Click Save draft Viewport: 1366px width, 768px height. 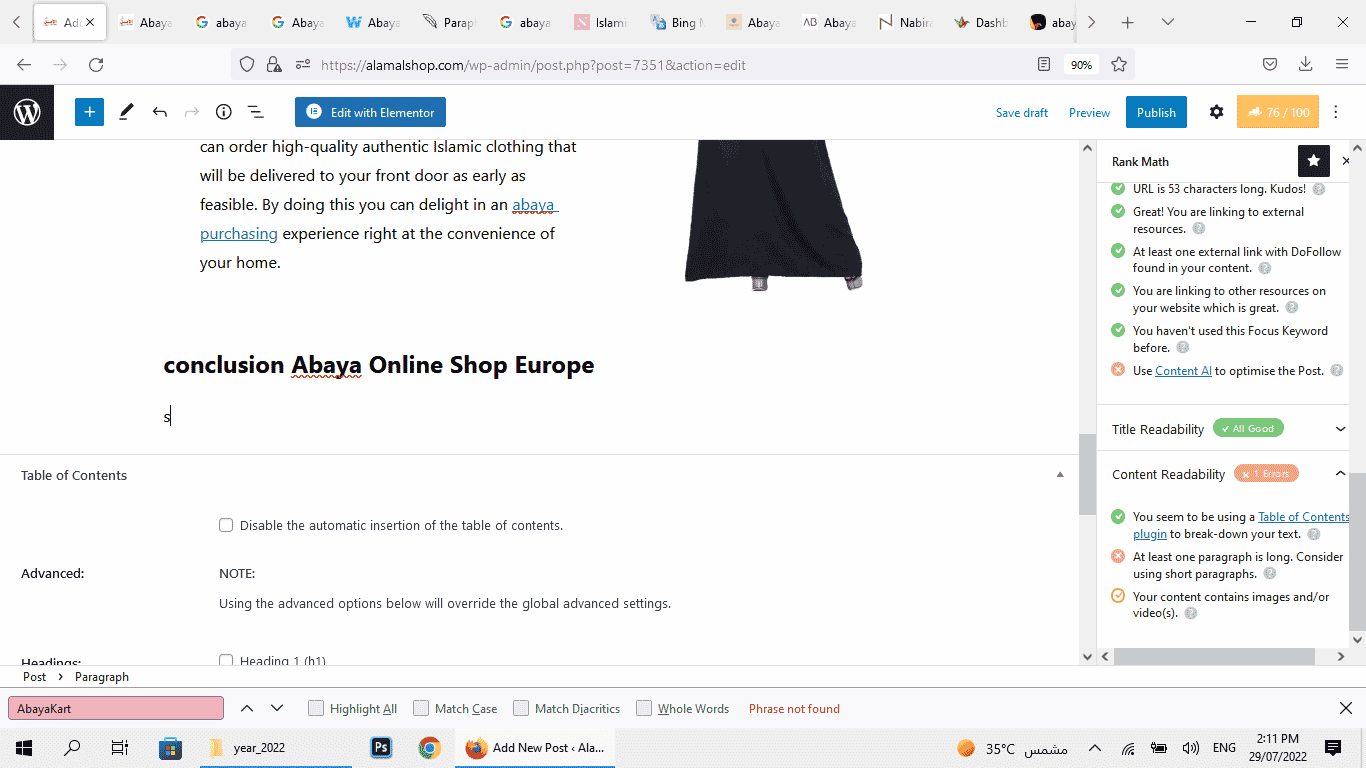pyautogui.click(x=1022, y=113)
